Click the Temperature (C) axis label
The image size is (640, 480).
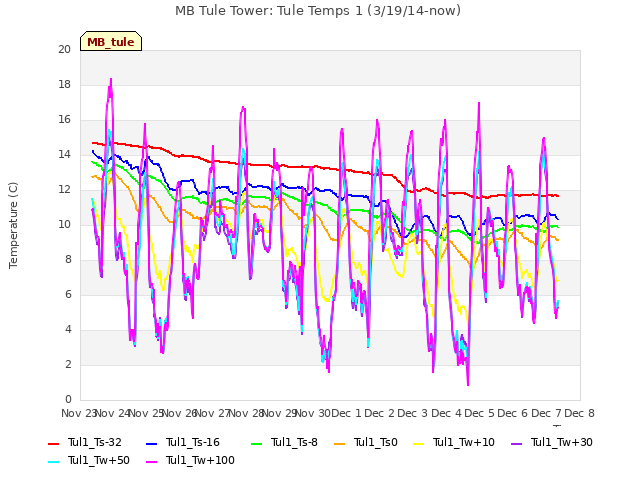[x=13, y=225]
